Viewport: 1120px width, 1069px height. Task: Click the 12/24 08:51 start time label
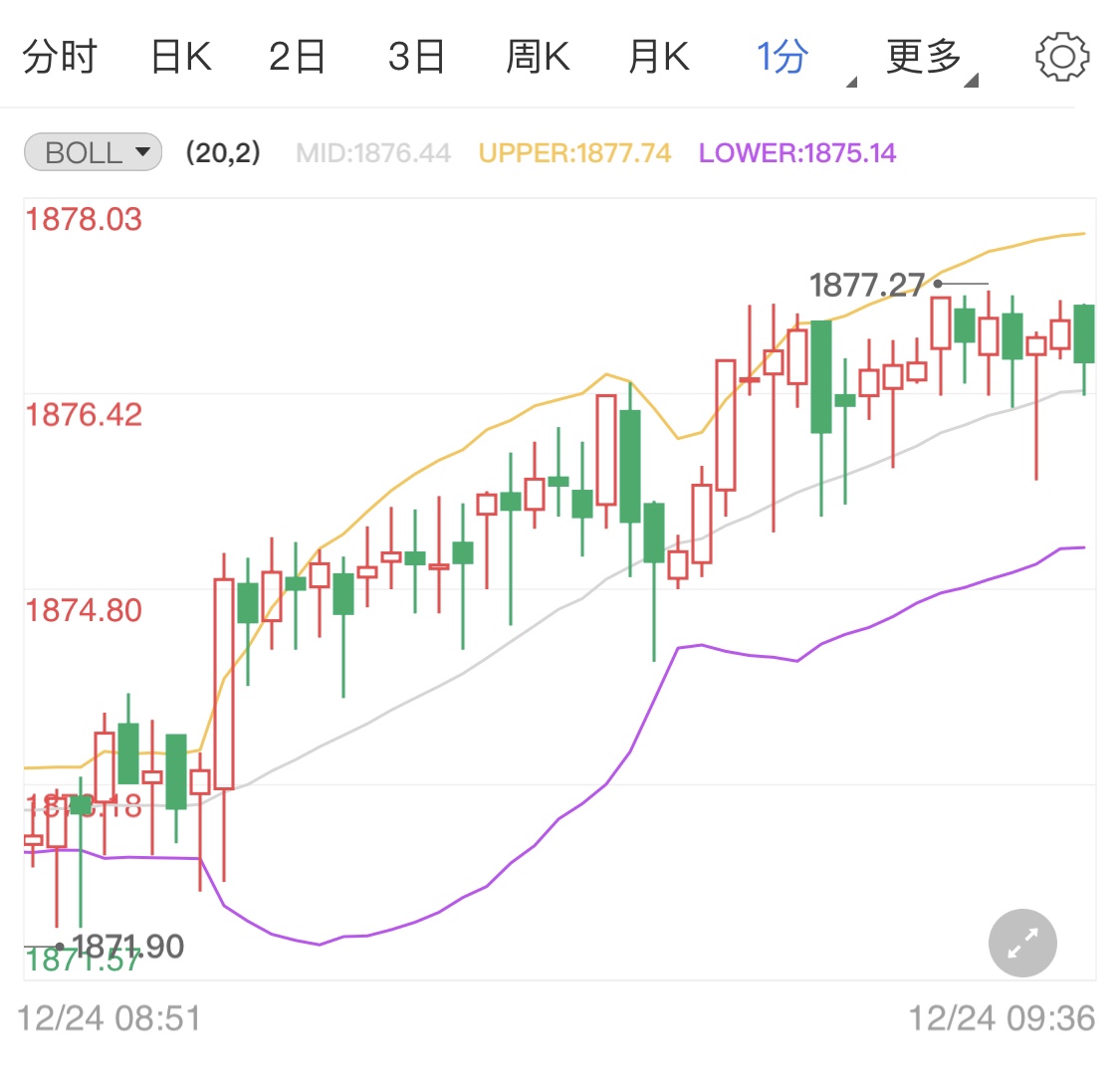click(109, 1018)
